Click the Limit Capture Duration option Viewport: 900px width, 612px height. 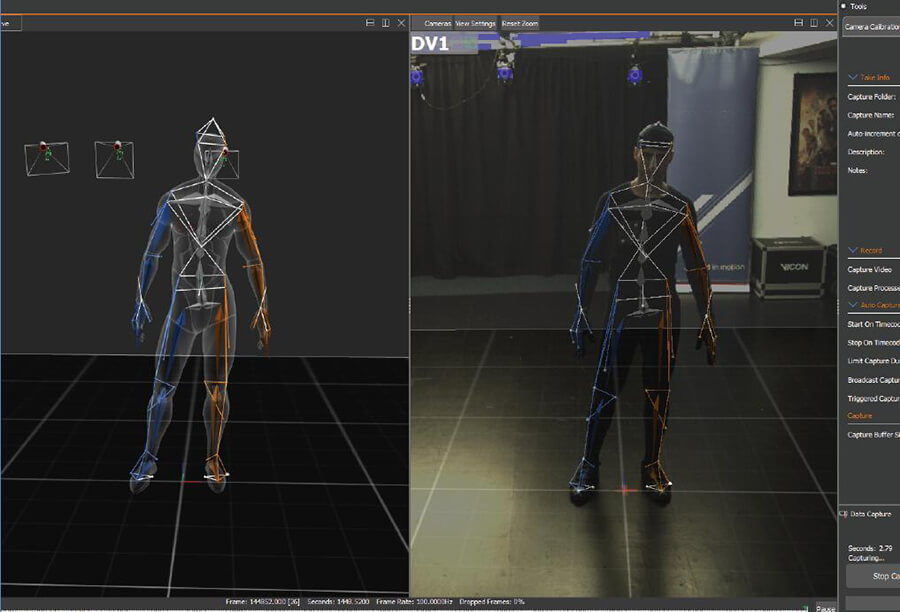874,361
